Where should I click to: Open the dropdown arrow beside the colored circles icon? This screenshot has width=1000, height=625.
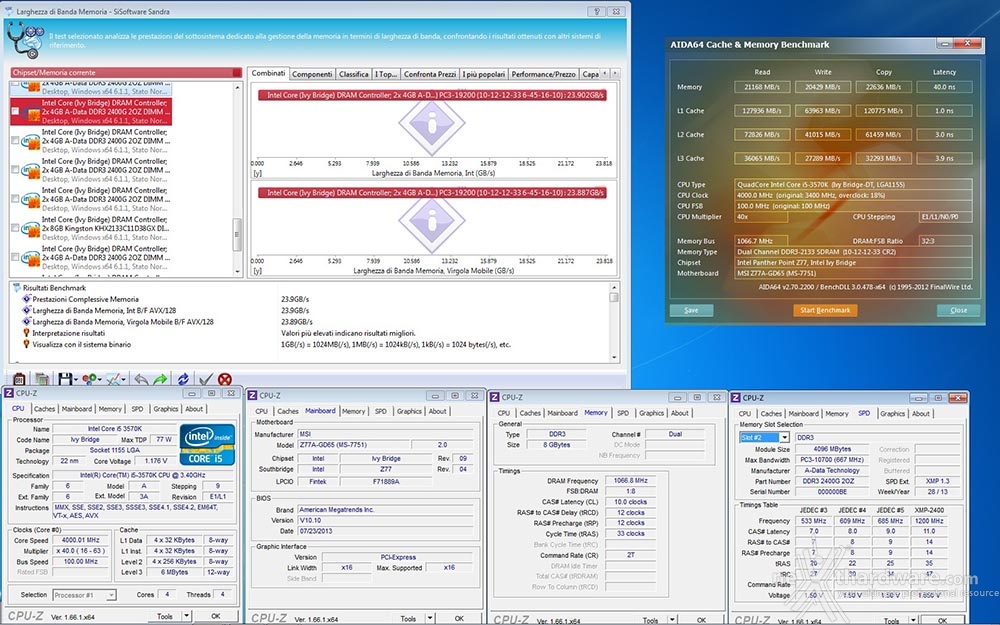coord(99,380)
